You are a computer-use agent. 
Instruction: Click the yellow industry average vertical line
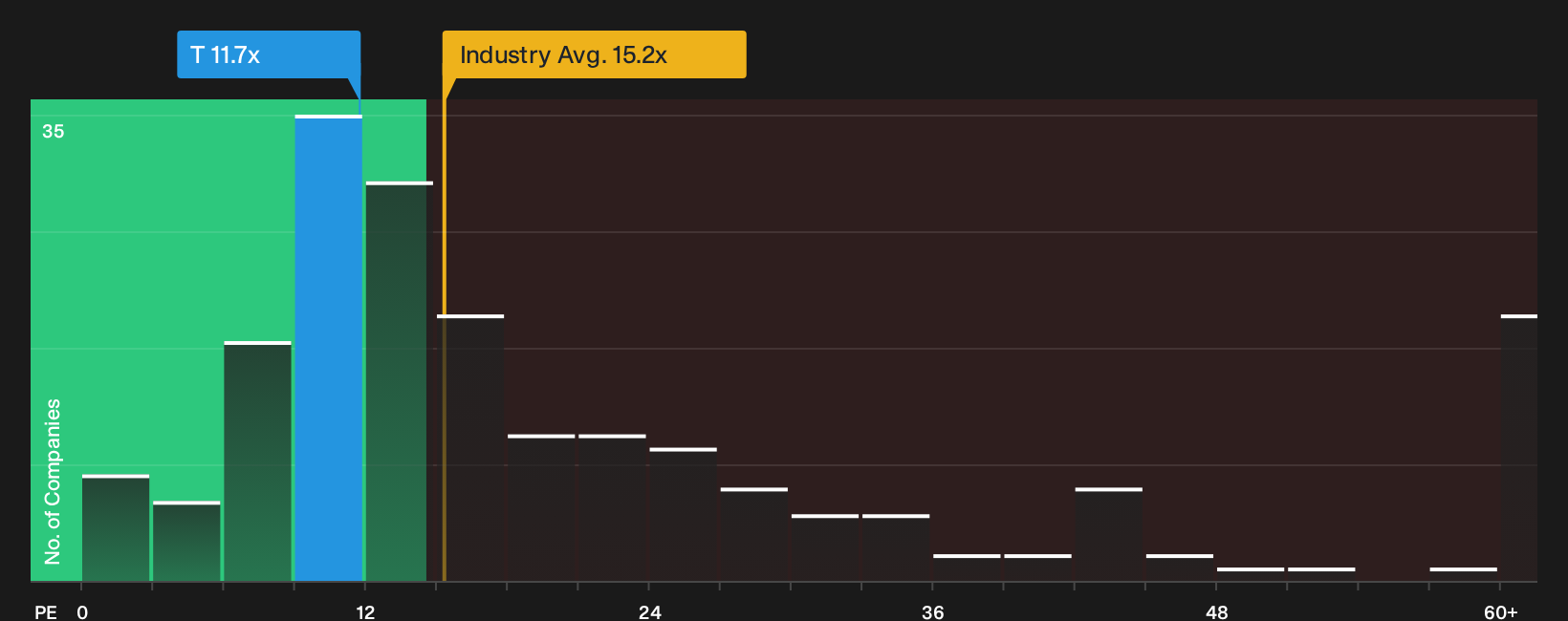444,330
